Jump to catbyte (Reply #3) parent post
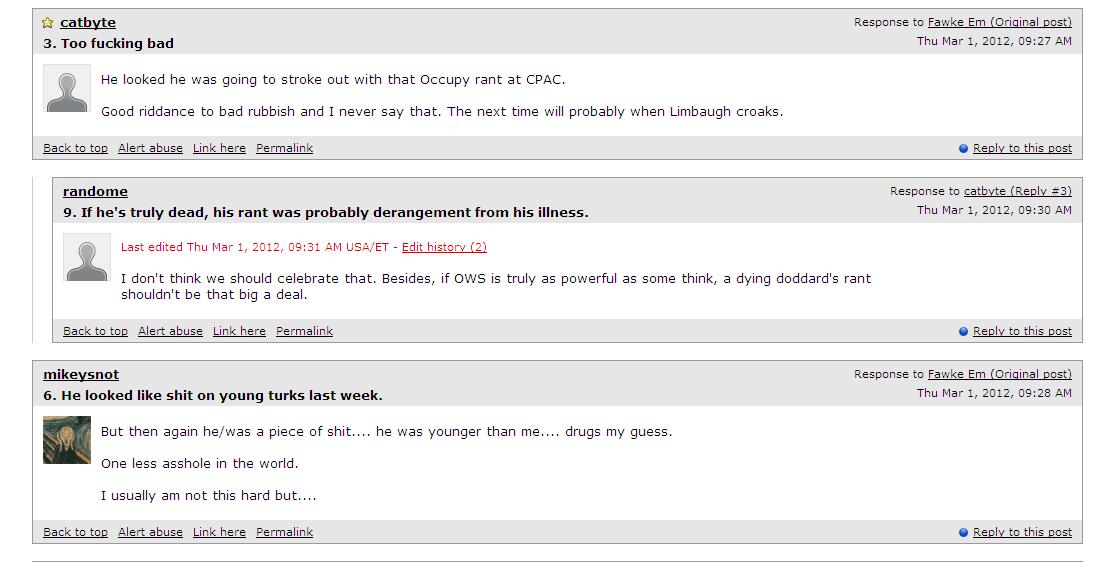1109x562 pixels. click(1017, 191)
